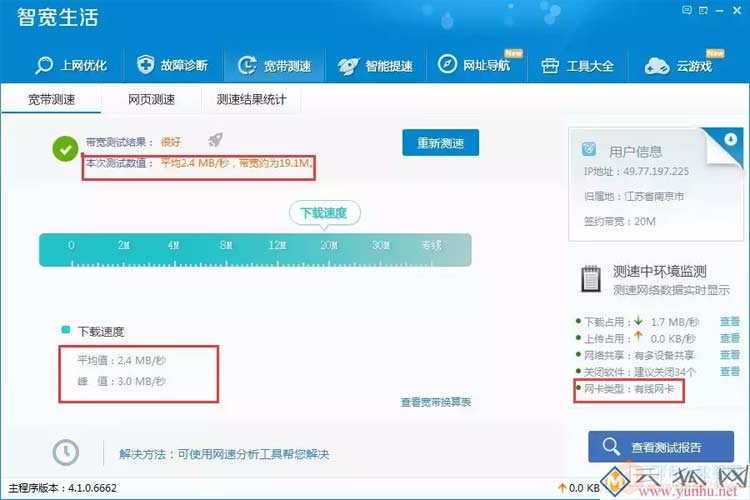
Task: Click the download arrow on user info corner
Action: point(730,139)
